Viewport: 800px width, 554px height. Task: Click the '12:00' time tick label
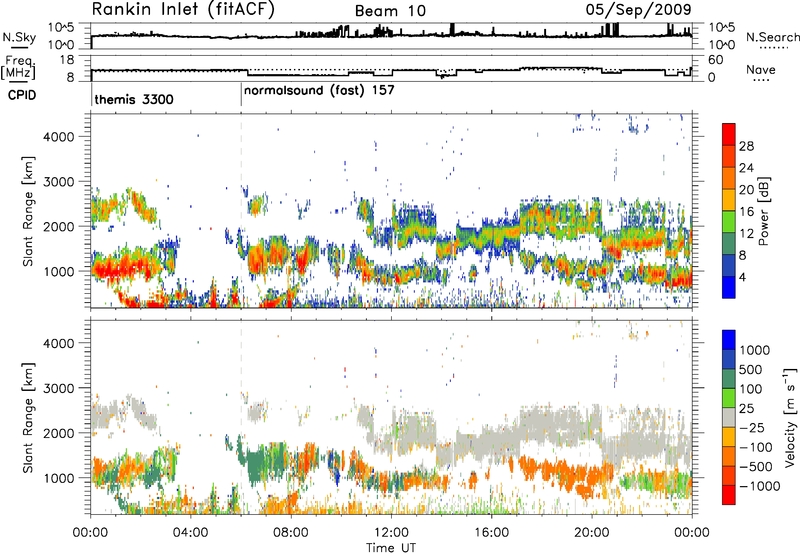click(391, 533)
